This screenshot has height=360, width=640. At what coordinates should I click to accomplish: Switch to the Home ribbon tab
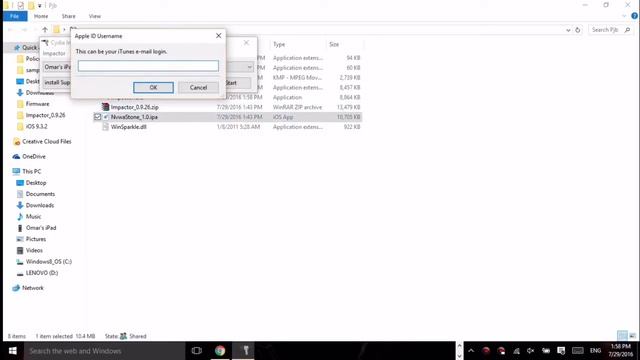[41, 16]
